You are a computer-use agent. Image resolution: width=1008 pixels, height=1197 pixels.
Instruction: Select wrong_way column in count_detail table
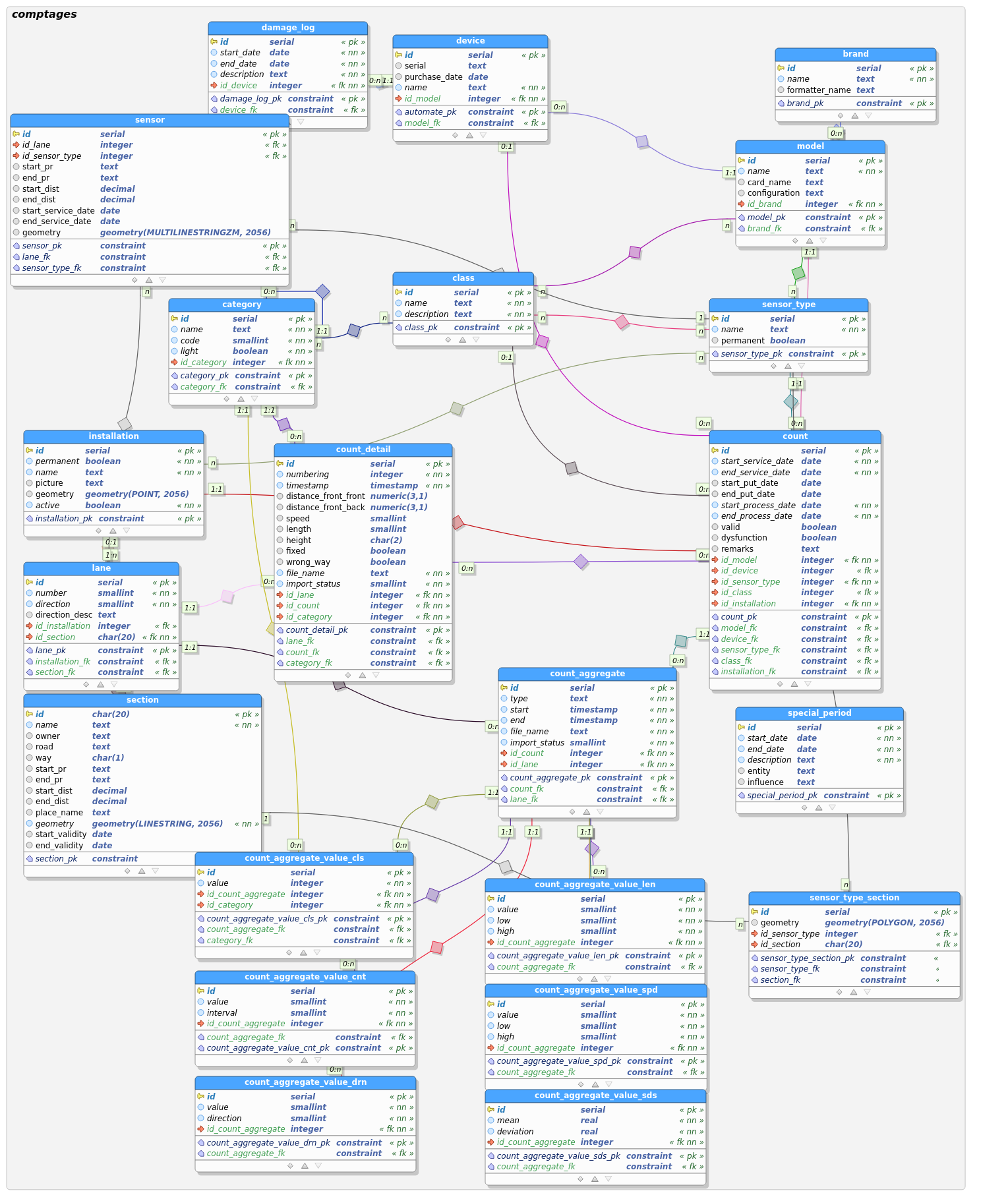[363, 562]
